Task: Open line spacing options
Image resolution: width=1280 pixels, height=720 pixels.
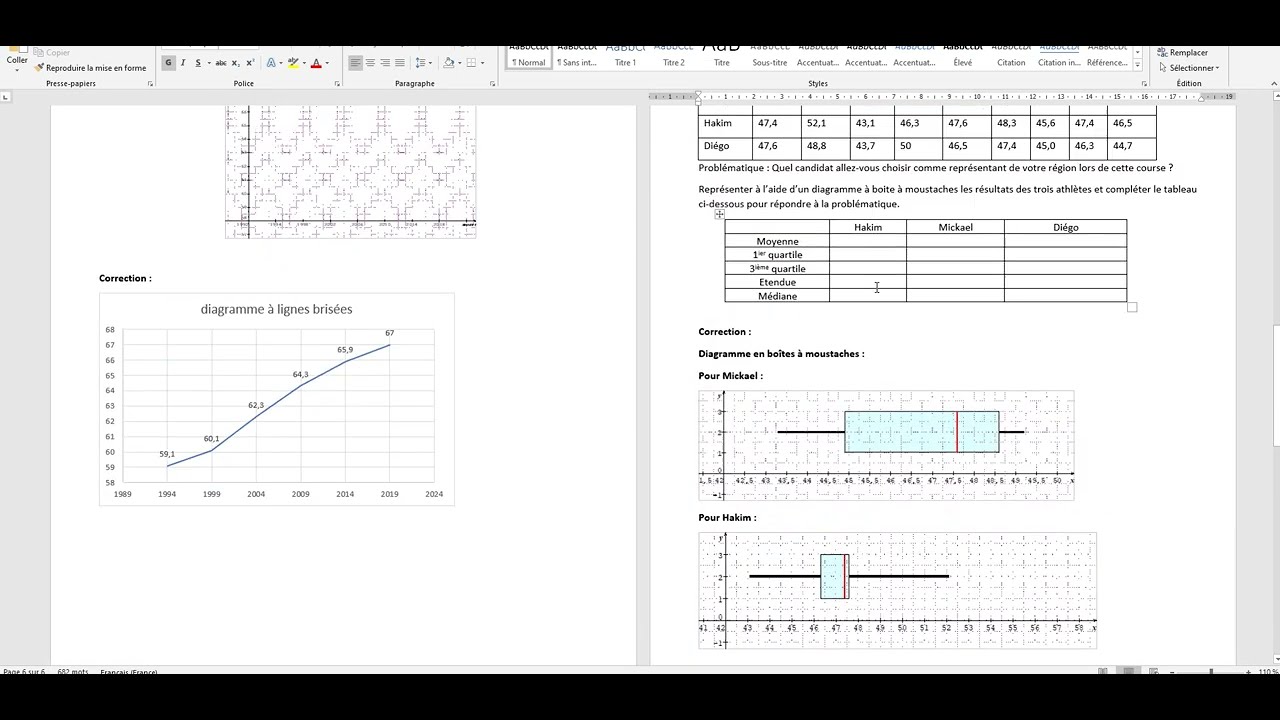Action: [x=422, y=63]
